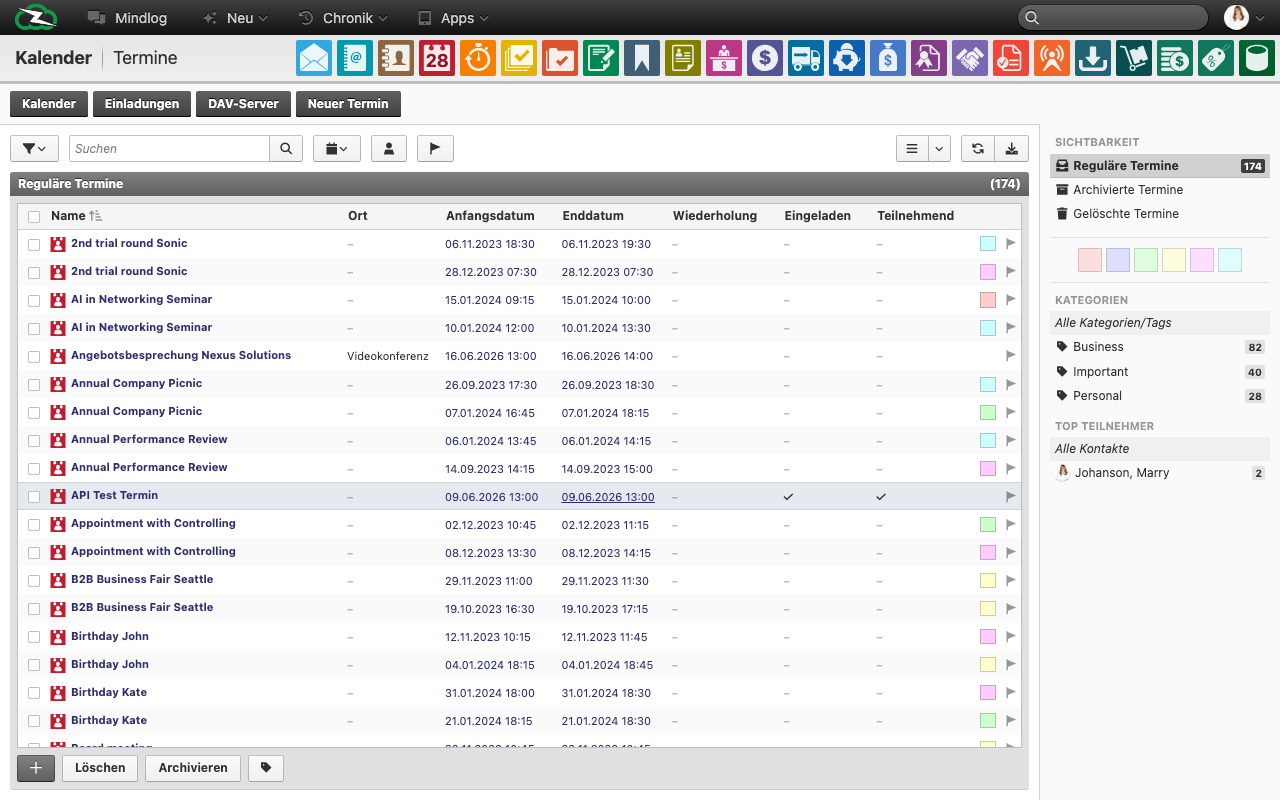Open the teal address book icon
The width and height of the screenshot is (1280, 800).
[355, 58]
